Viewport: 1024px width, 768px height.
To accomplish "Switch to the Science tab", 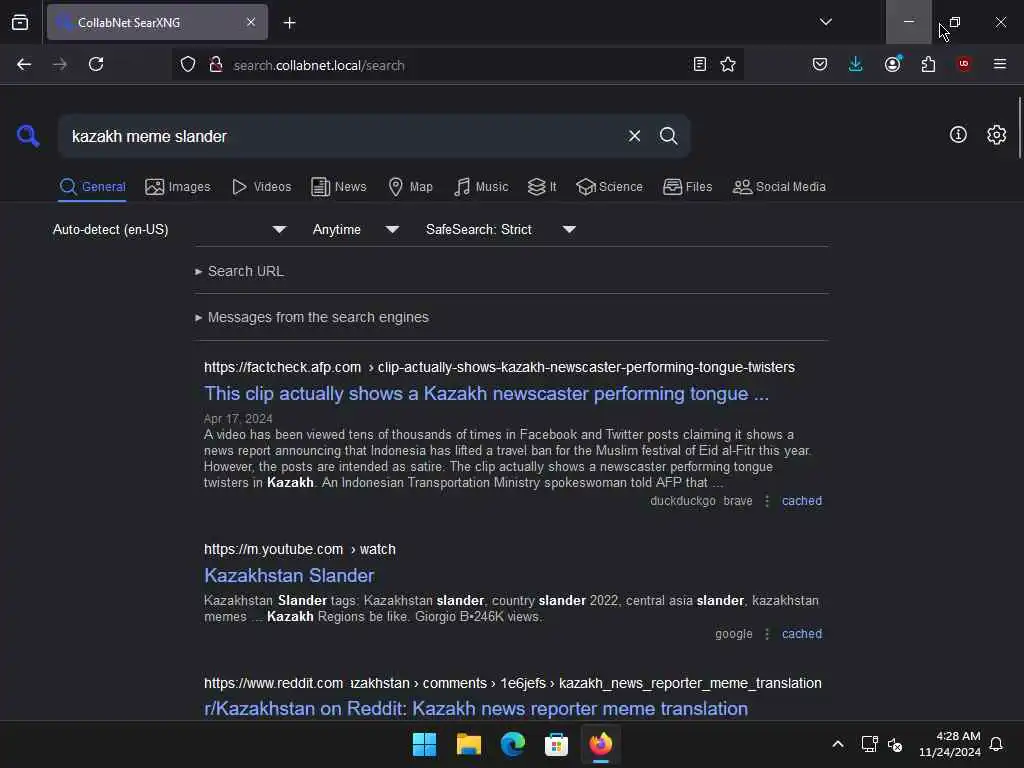I will 609,187.
